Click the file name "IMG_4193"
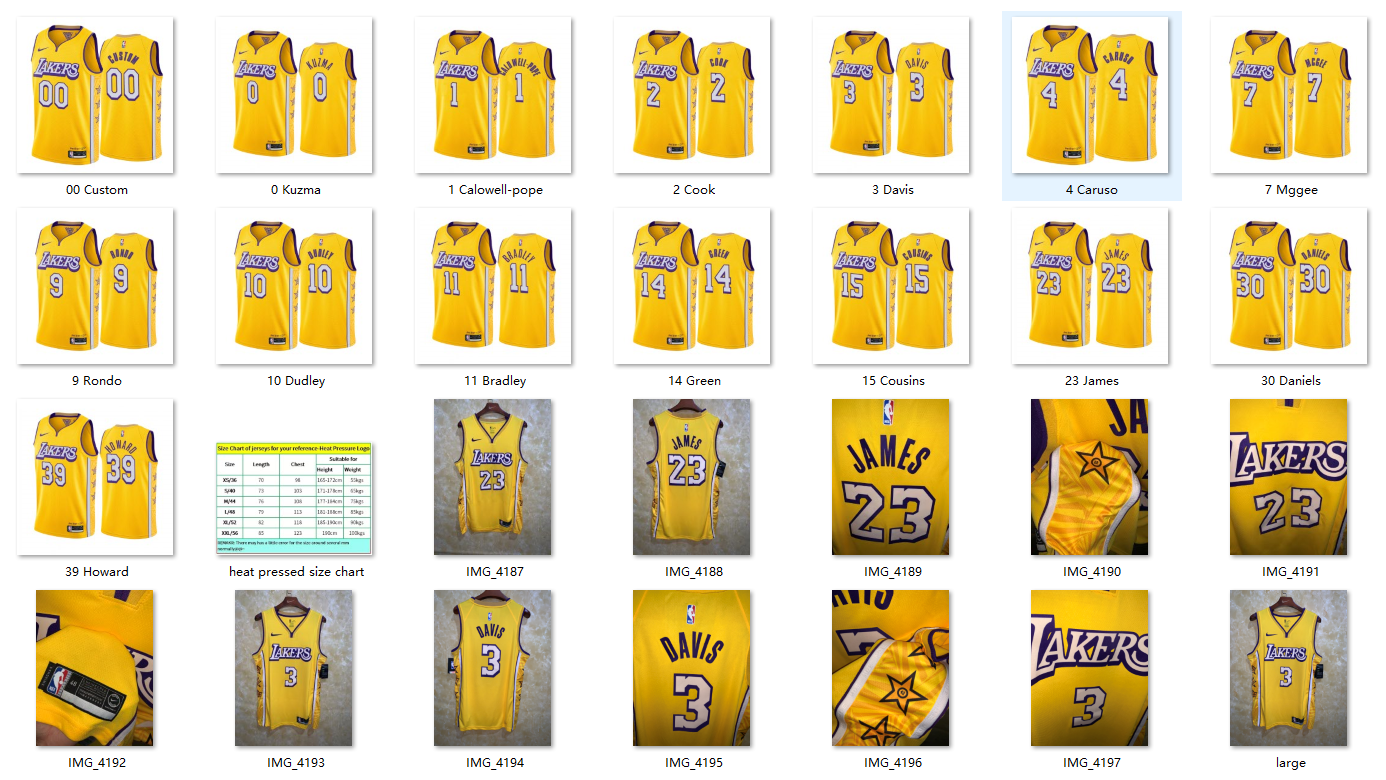Viewport: 1386px width, 780px height. point(295,763)
